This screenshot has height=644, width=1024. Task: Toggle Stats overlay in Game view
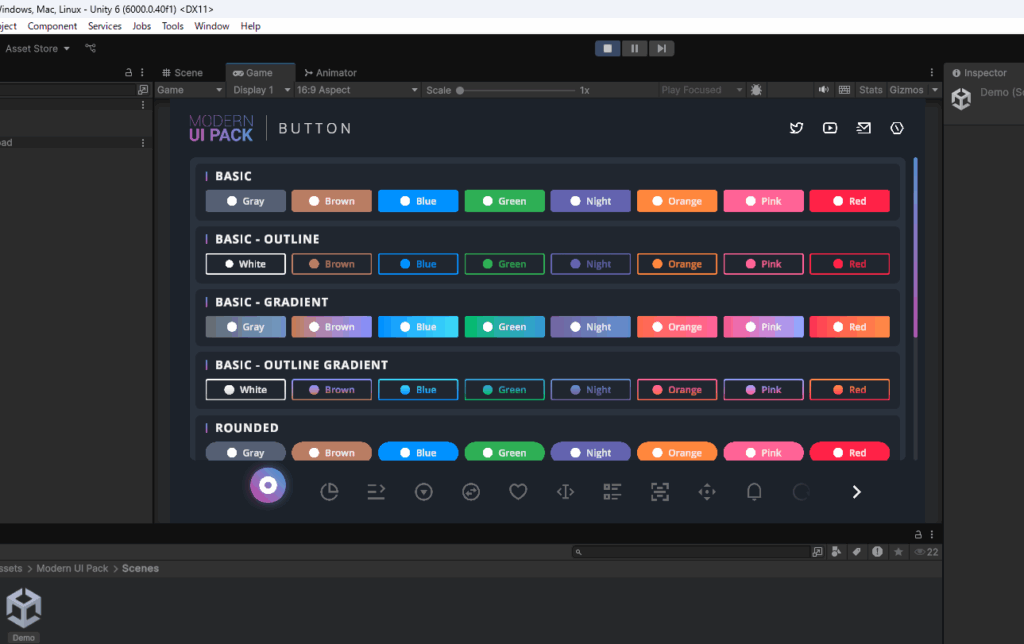(871, 90)
